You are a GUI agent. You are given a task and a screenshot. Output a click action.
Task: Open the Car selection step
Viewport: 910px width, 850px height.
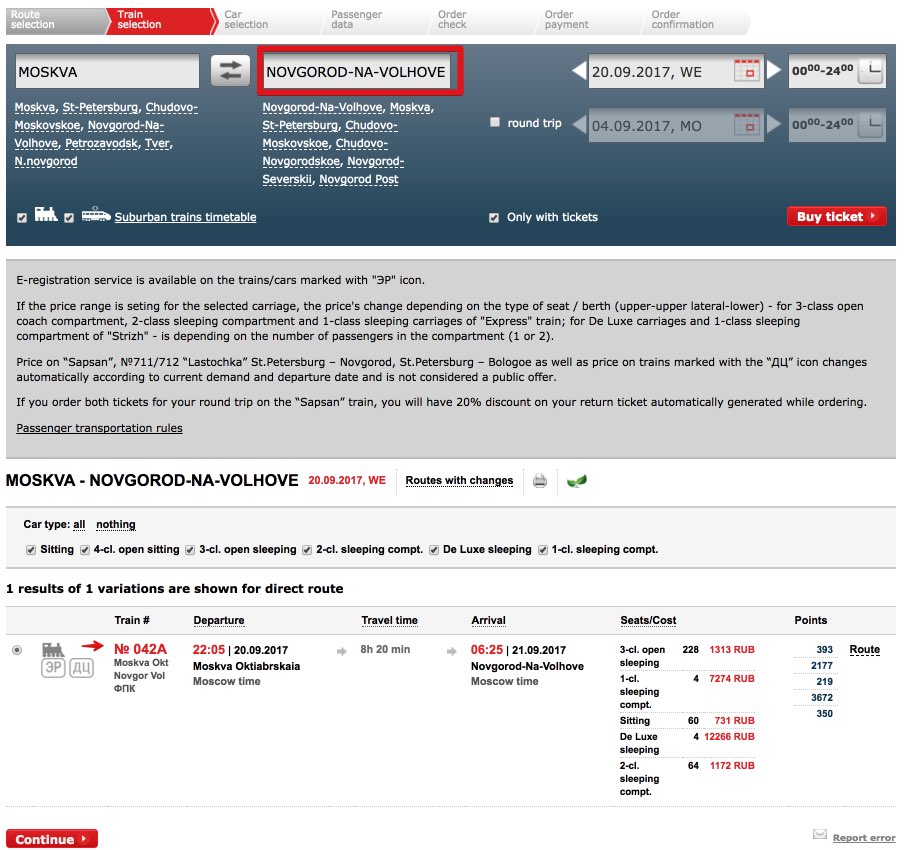[x=246, y=20]
